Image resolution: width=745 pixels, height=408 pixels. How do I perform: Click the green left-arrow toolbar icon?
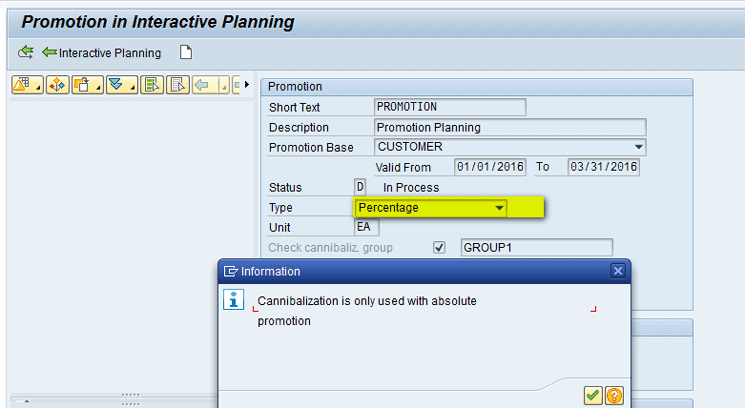(203, 85)
